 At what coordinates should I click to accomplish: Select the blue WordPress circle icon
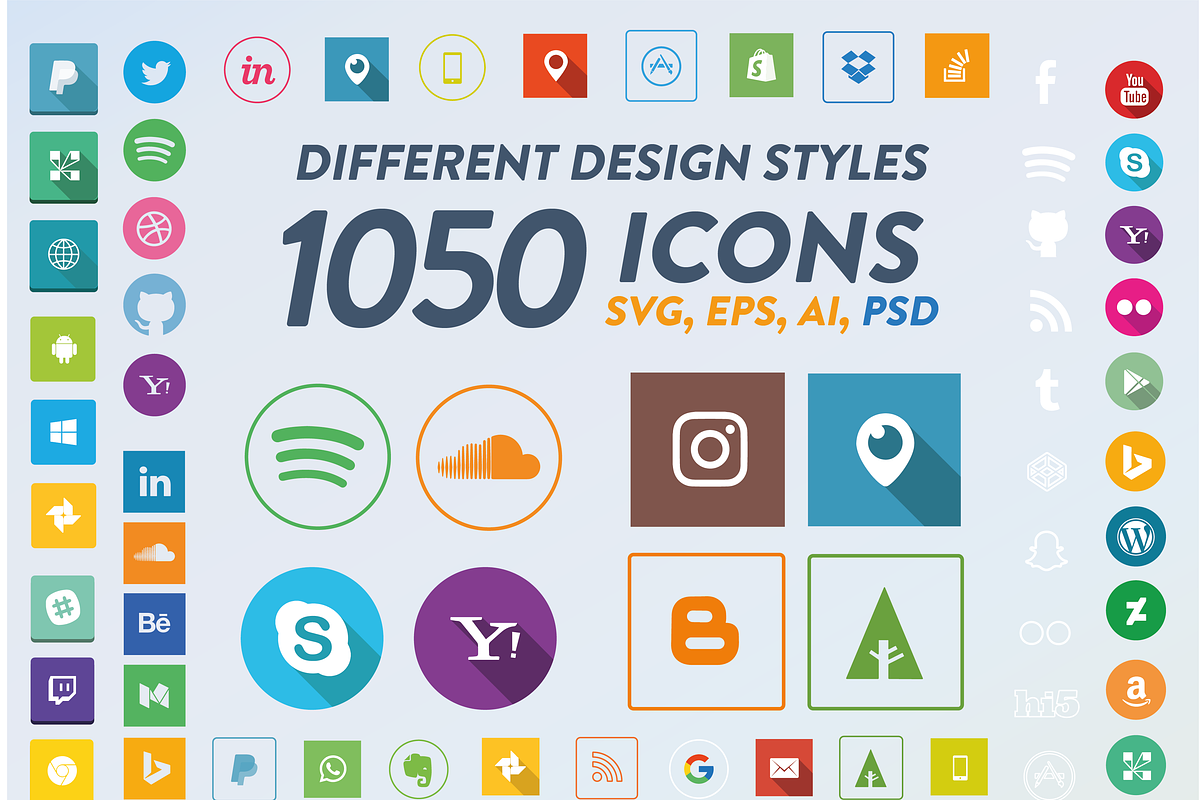[x=1134, y=537]
